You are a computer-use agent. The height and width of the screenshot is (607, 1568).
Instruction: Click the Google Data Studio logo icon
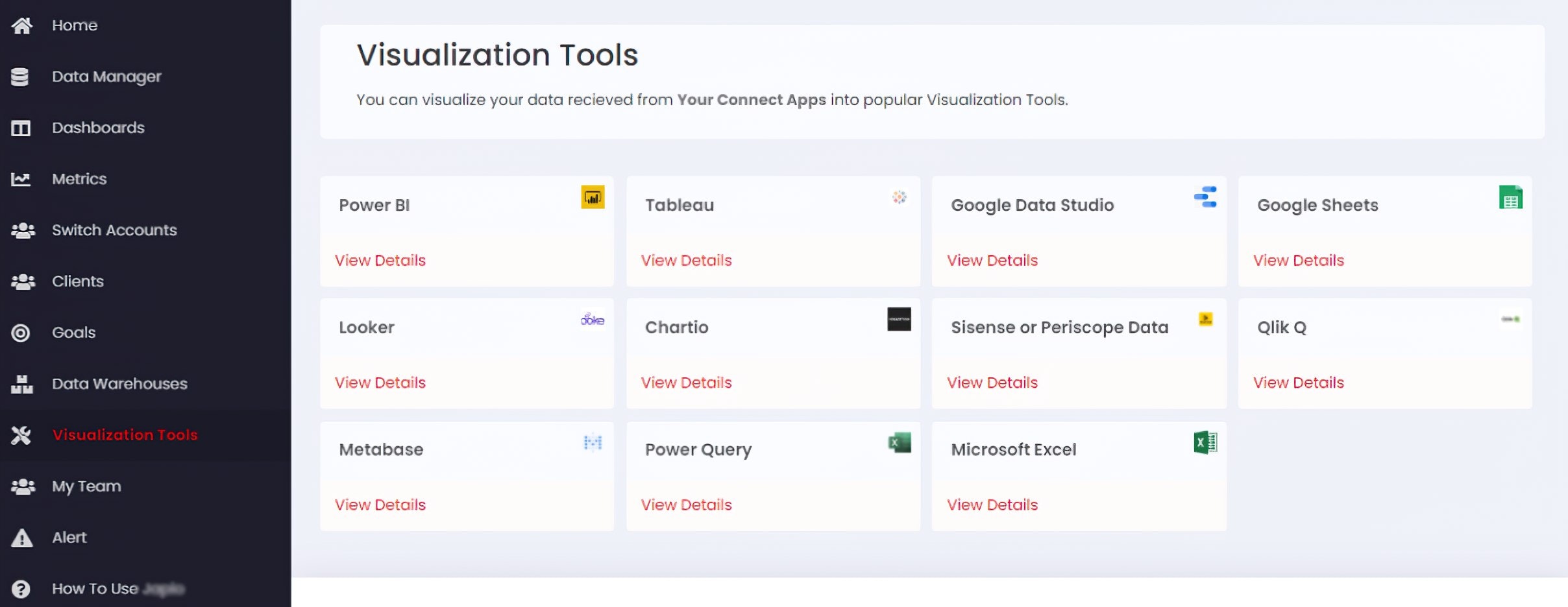coord(1205,196)
